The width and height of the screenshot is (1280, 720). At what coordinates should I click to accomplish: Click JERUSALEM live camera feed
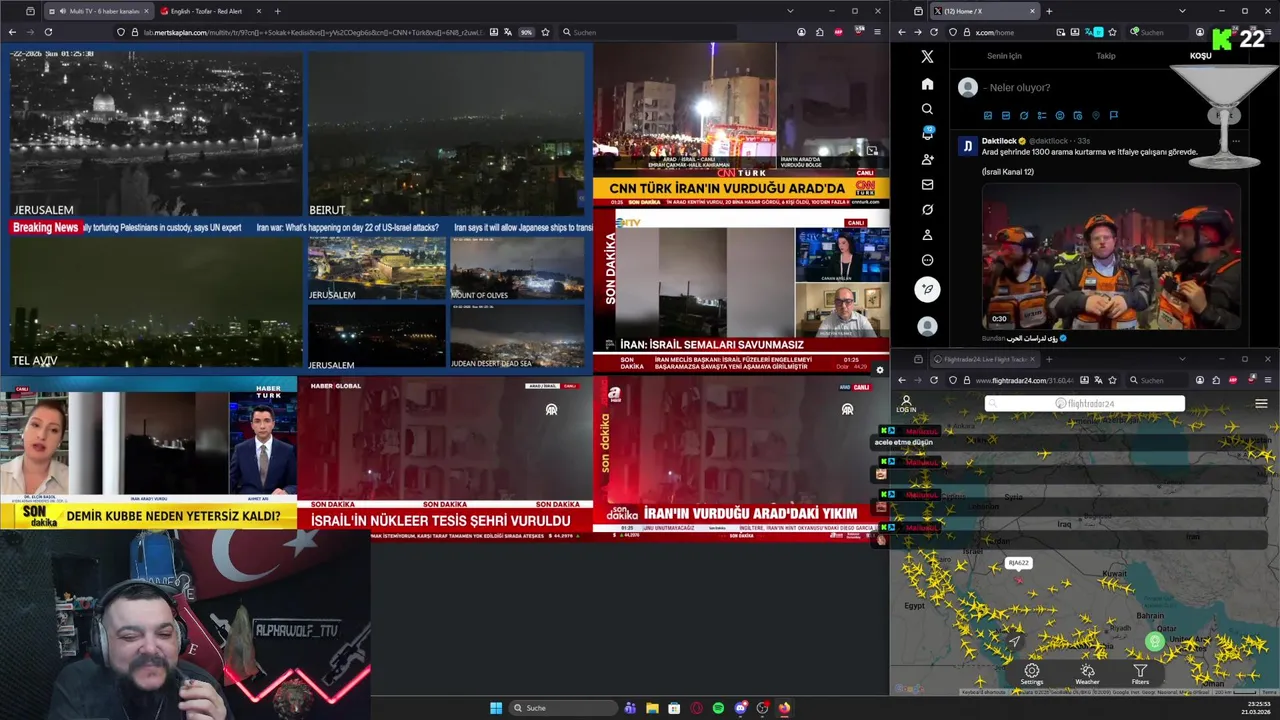[x=155, y=134]
